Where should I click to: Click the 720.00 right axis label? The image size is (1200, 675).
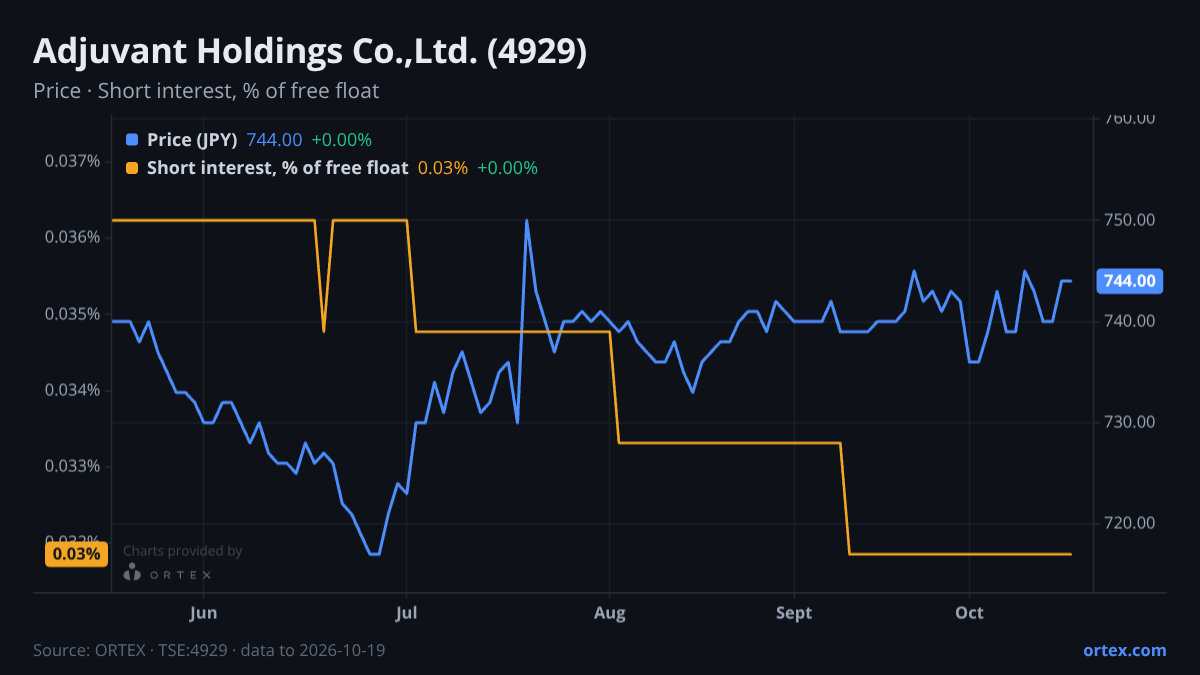point(1131,523)
